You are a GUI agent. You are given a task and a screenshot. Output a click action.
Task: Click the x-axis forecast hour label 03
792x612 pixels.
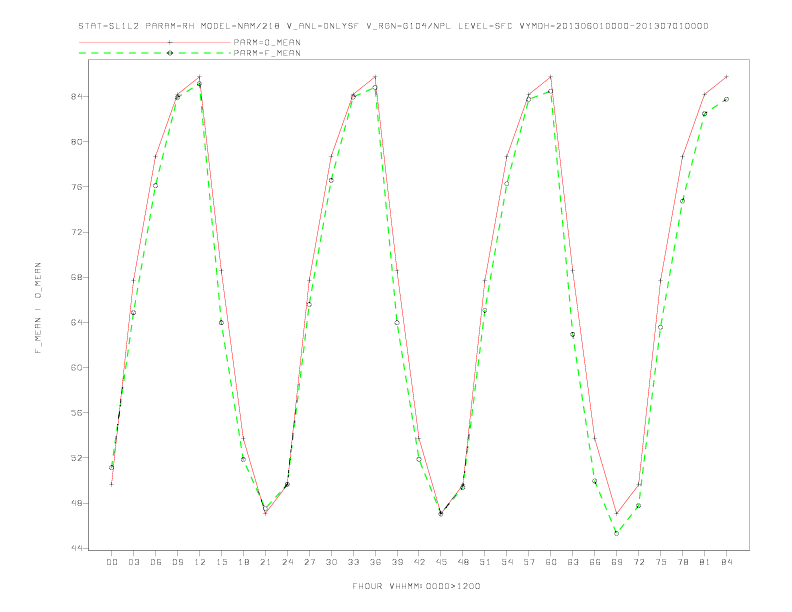tap(133, 562)
